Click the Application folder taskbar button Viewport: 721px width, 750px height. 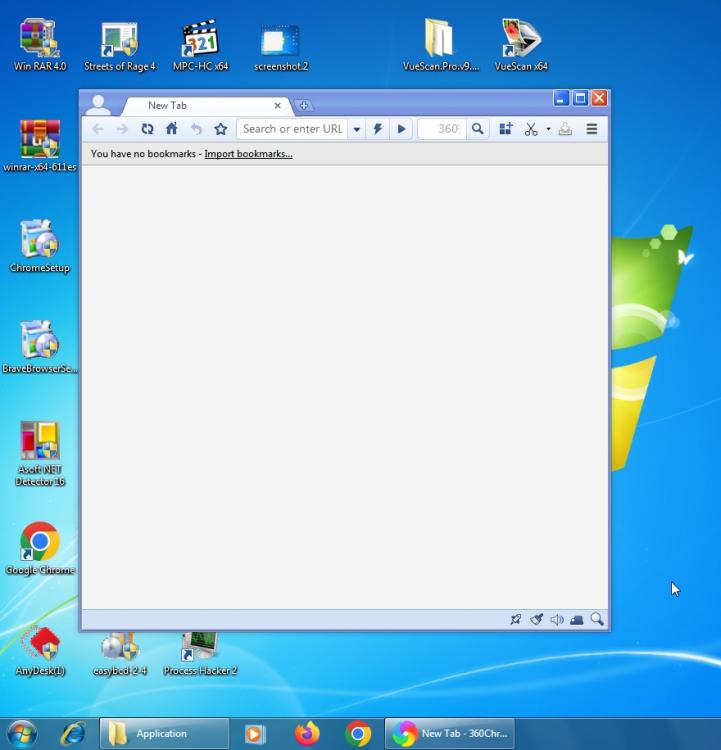pos(164,734)
